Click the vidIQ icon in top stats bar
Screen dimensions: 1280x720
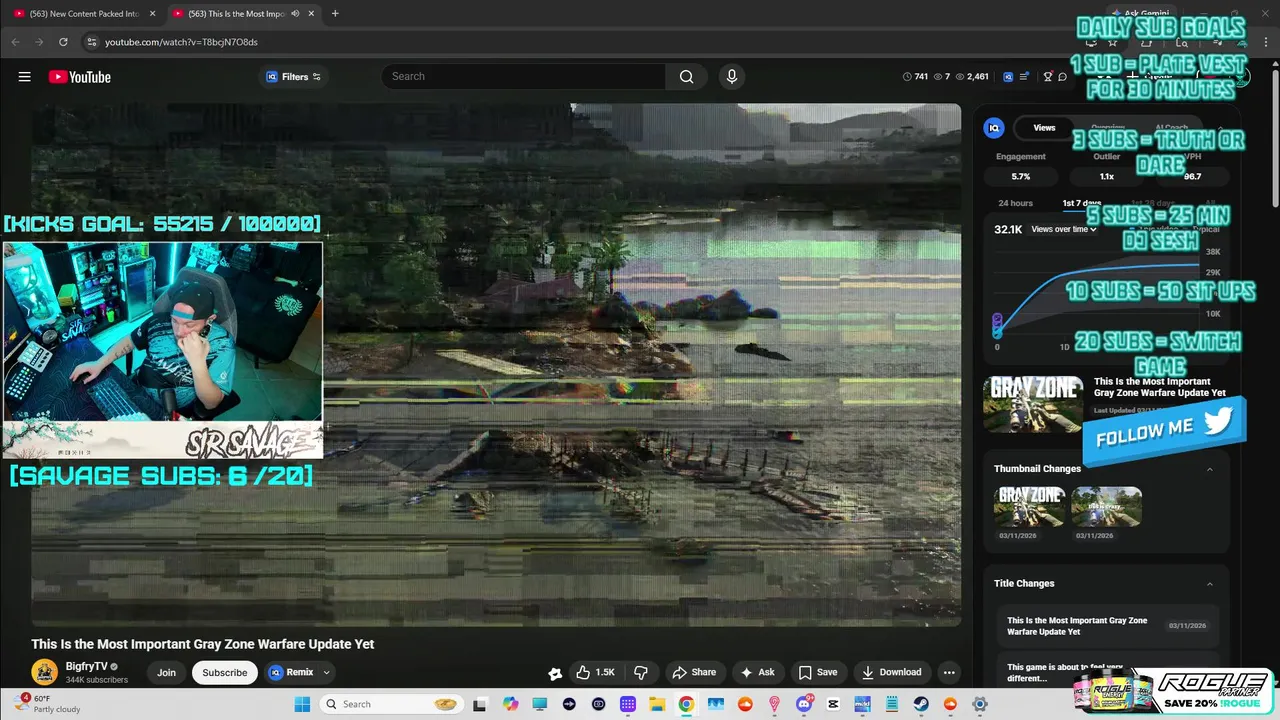[1008, 77]
